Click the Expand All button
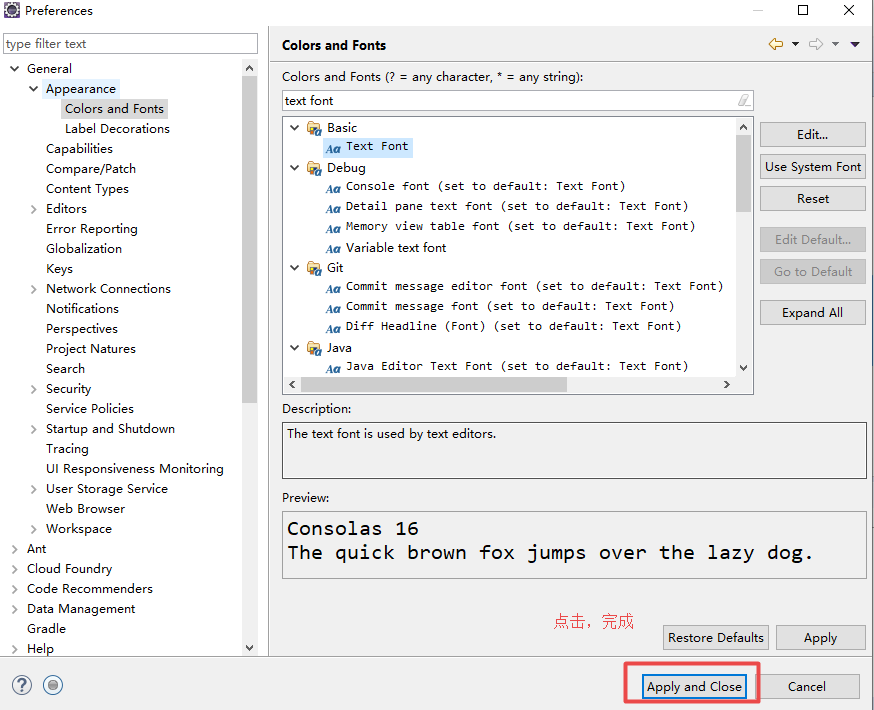Image resolution: width=874 pixels, height=710 pixels. point(812,313)
